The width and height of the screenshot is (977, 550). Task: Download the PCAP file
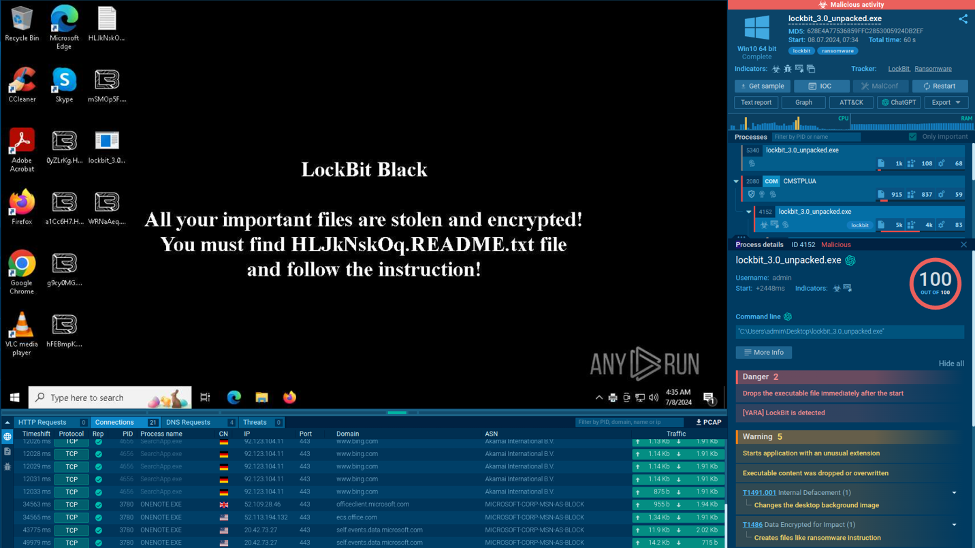tap(709, 423)
